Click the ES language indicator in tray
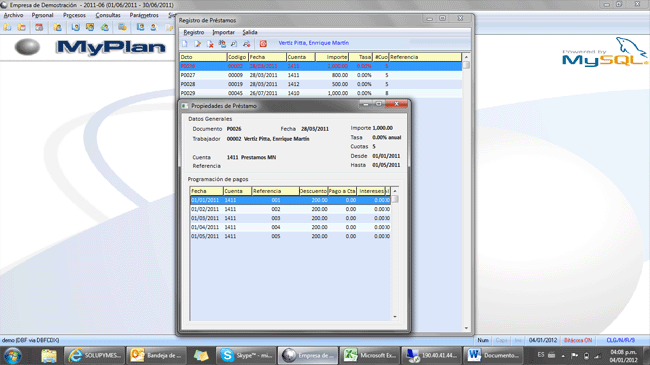650x365 pixels. click(x=541, y=355)
